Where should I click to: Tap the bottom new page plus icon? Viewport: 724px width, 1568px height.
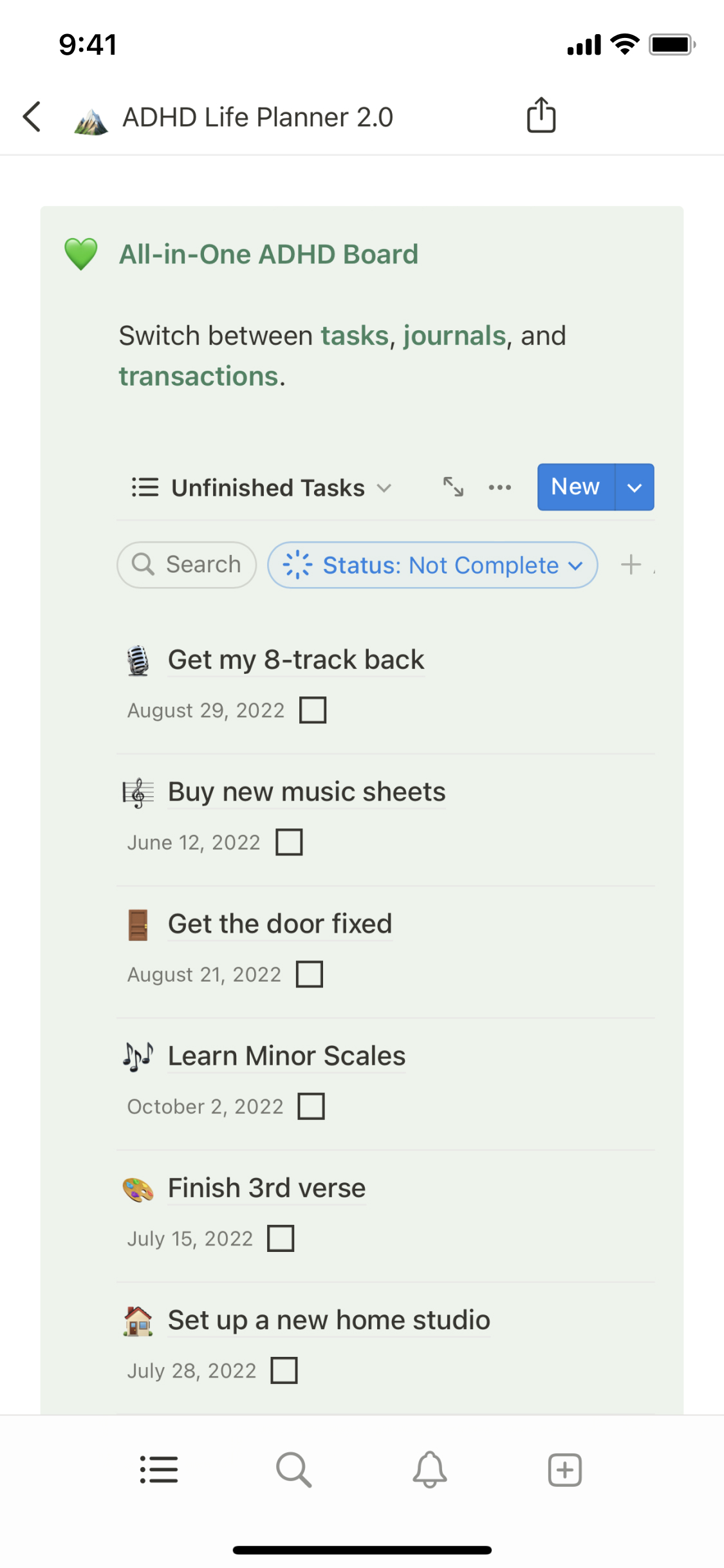tap(565, 1470)
